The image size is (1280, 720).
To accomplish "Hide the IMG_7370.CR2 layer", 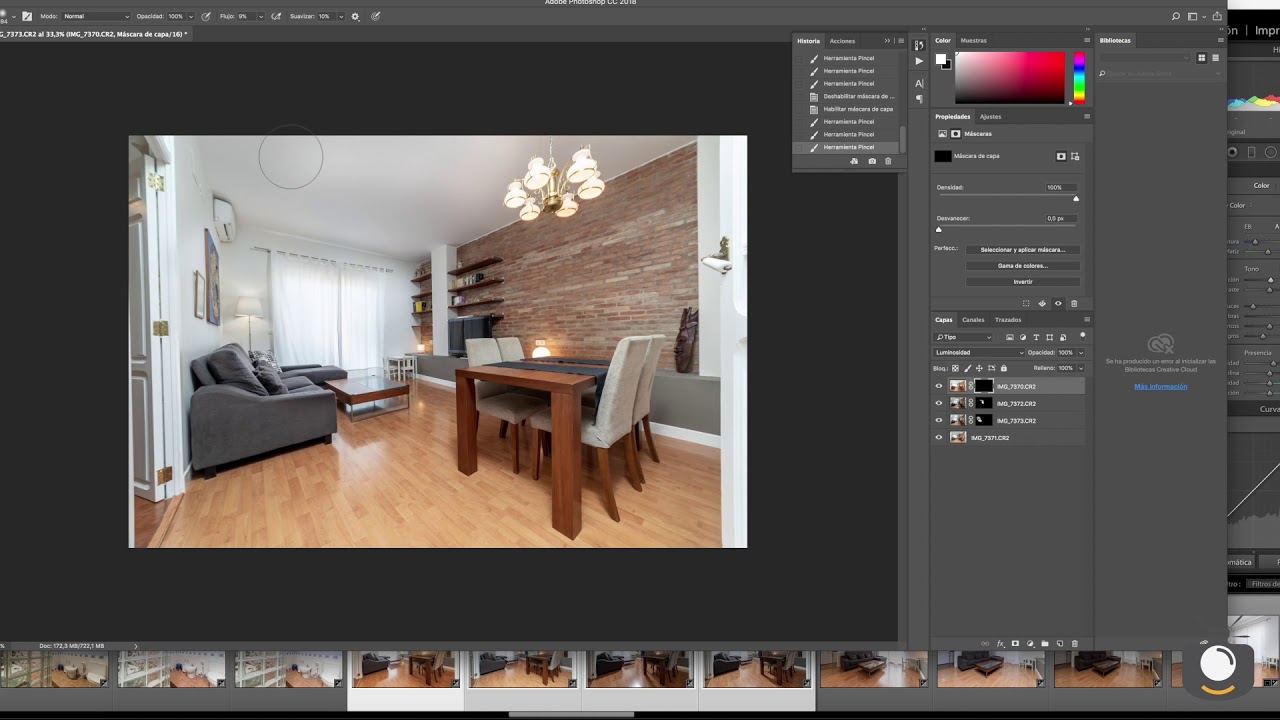I will tap(938, 386).
